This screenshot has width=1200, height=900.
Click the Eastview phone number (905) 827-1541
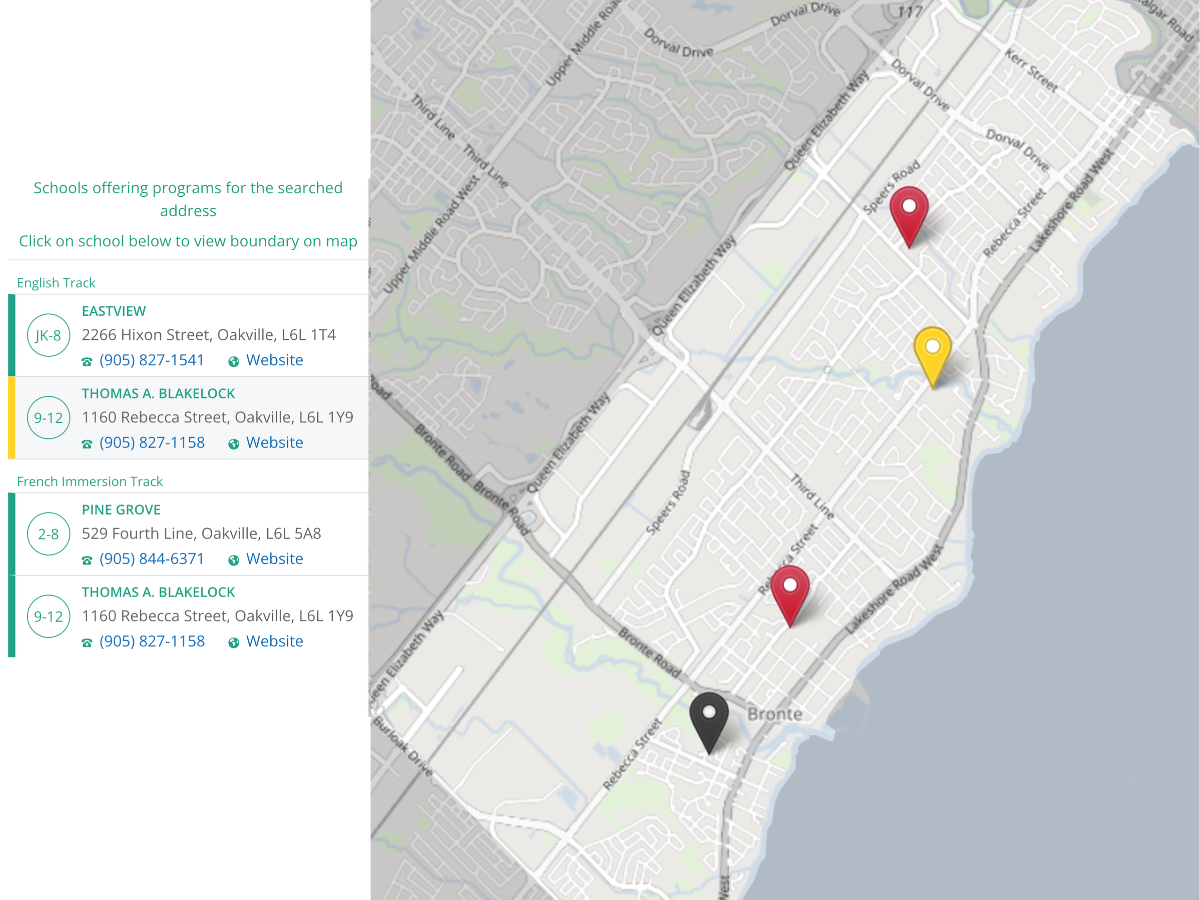(152, 360)
